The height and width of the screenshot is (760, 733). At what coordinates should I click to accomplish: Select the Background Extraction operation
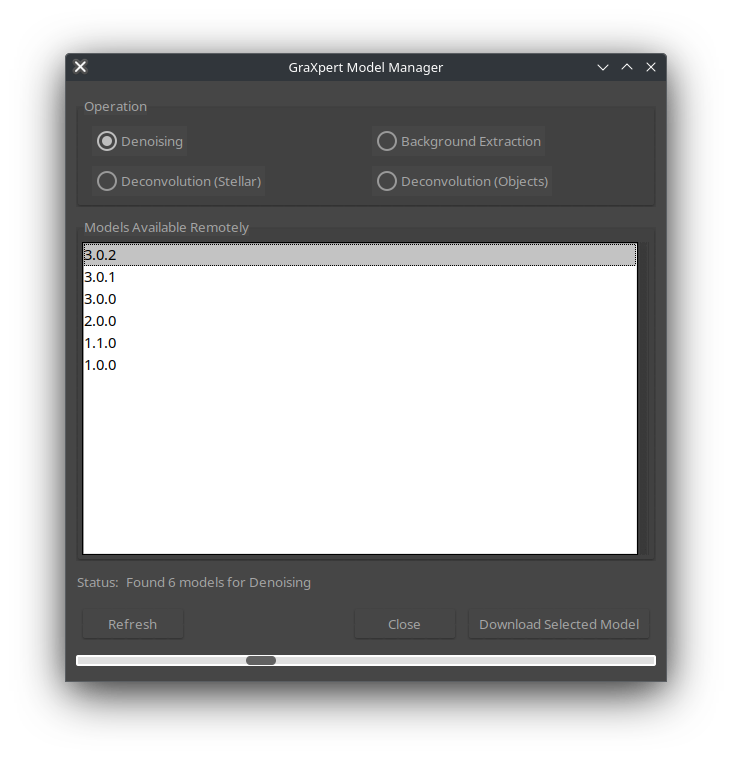[459, 142]
